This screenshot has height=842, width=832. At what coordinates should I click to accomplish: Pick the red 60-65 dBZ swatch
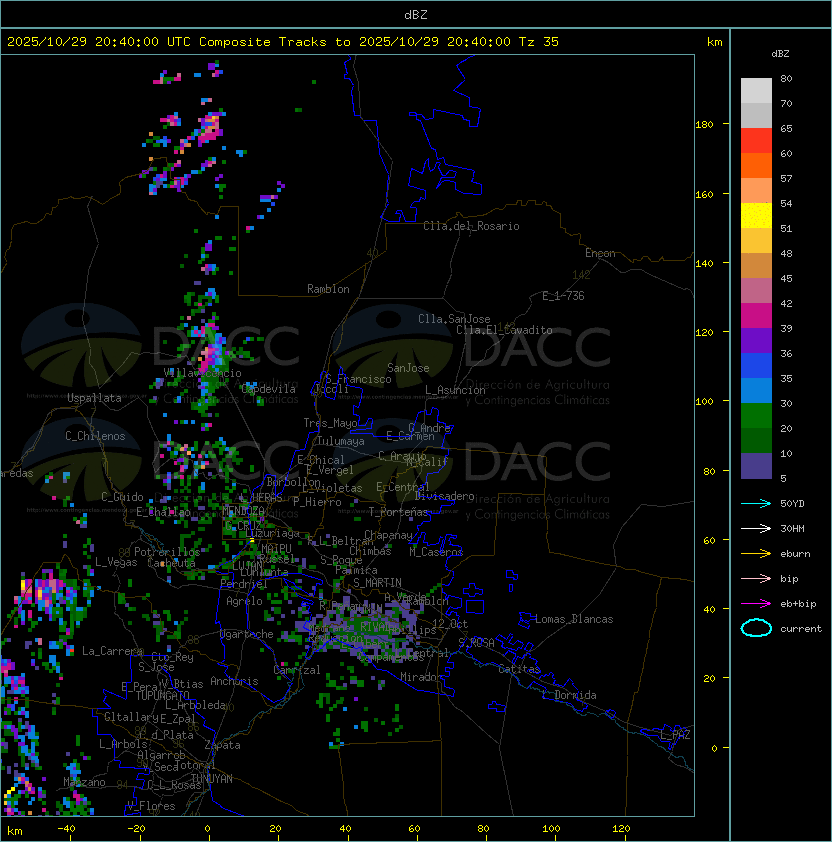pos(756,141)
